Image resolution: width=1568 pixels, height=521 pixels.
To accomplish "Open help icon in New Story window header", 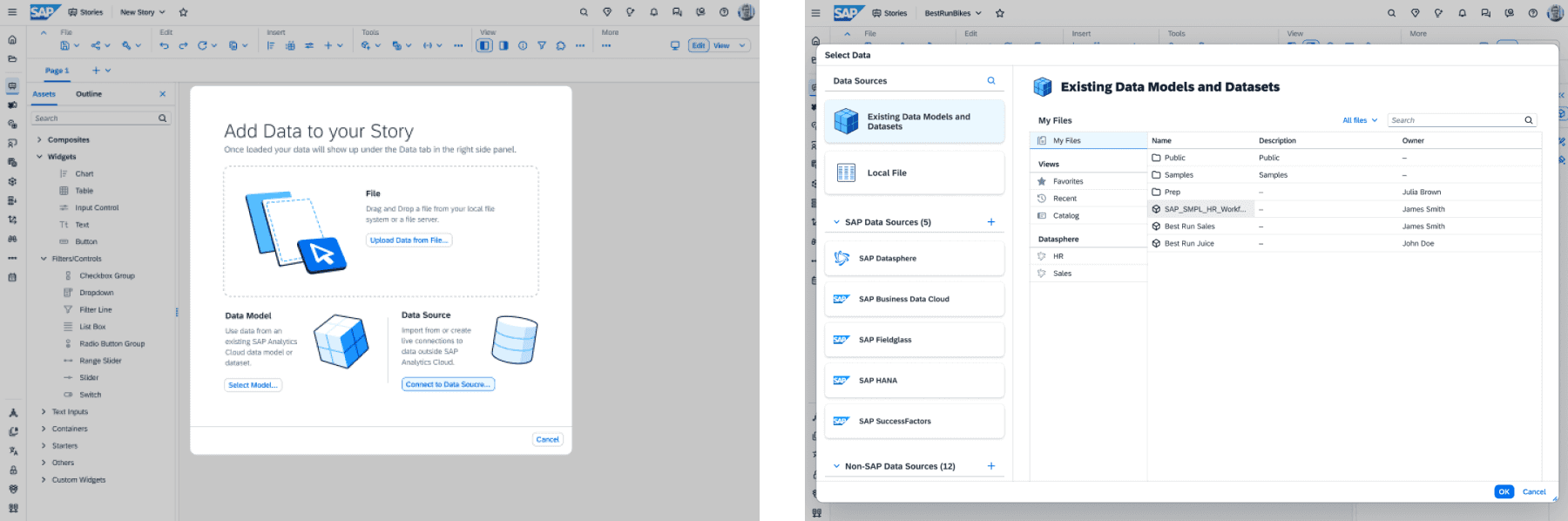I will point(724,12).
